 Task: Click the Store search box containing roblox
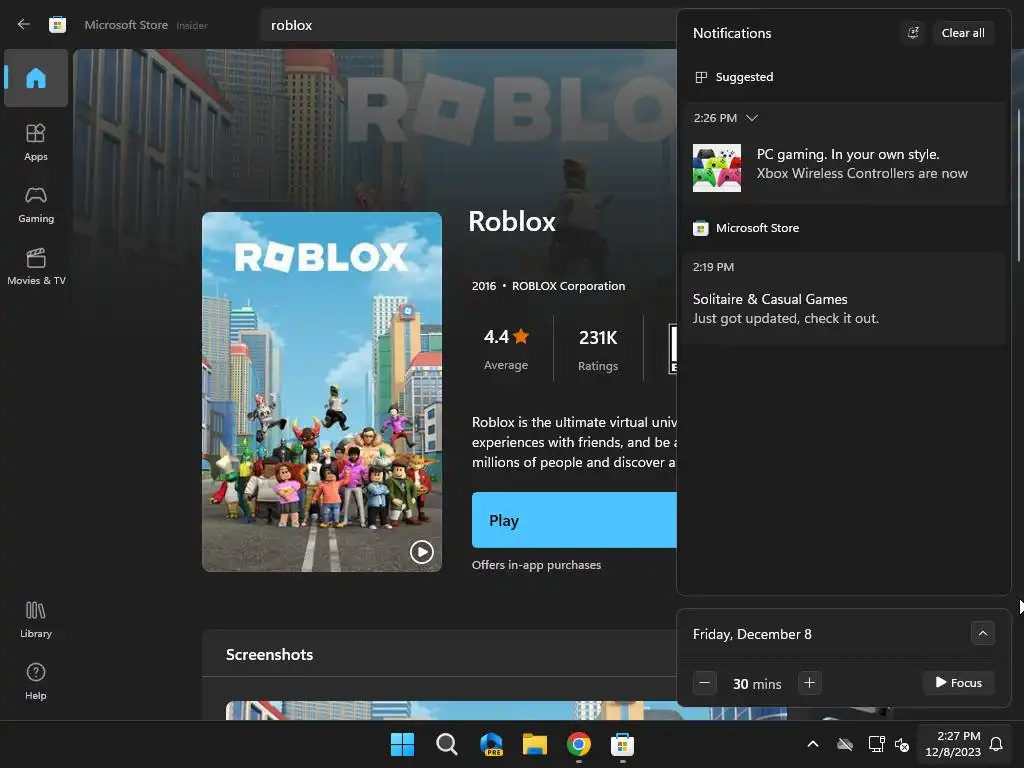(468, 25)
